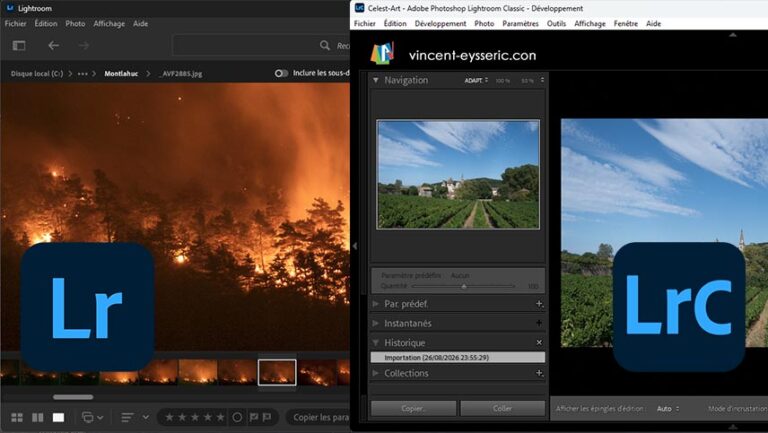Collapse left panel with the side arrow

[x=355, y=246]
